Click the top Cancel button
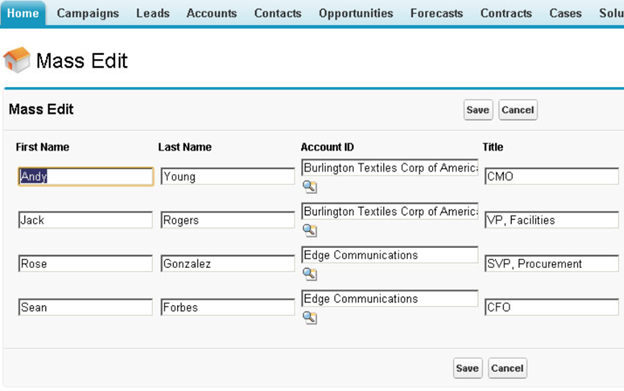Image resolution: width=624 pixels, height=391 pixels. 518,110
